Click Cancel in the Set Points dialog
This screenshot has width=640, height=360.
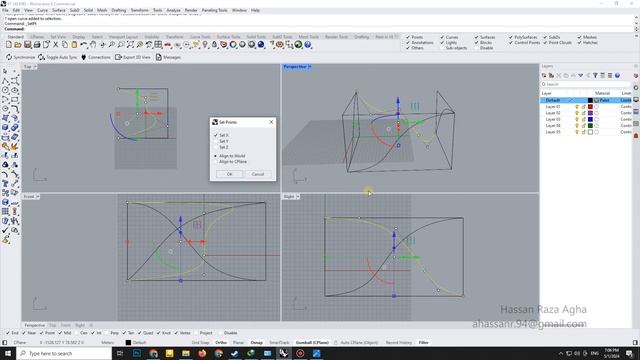pos(258,174)
